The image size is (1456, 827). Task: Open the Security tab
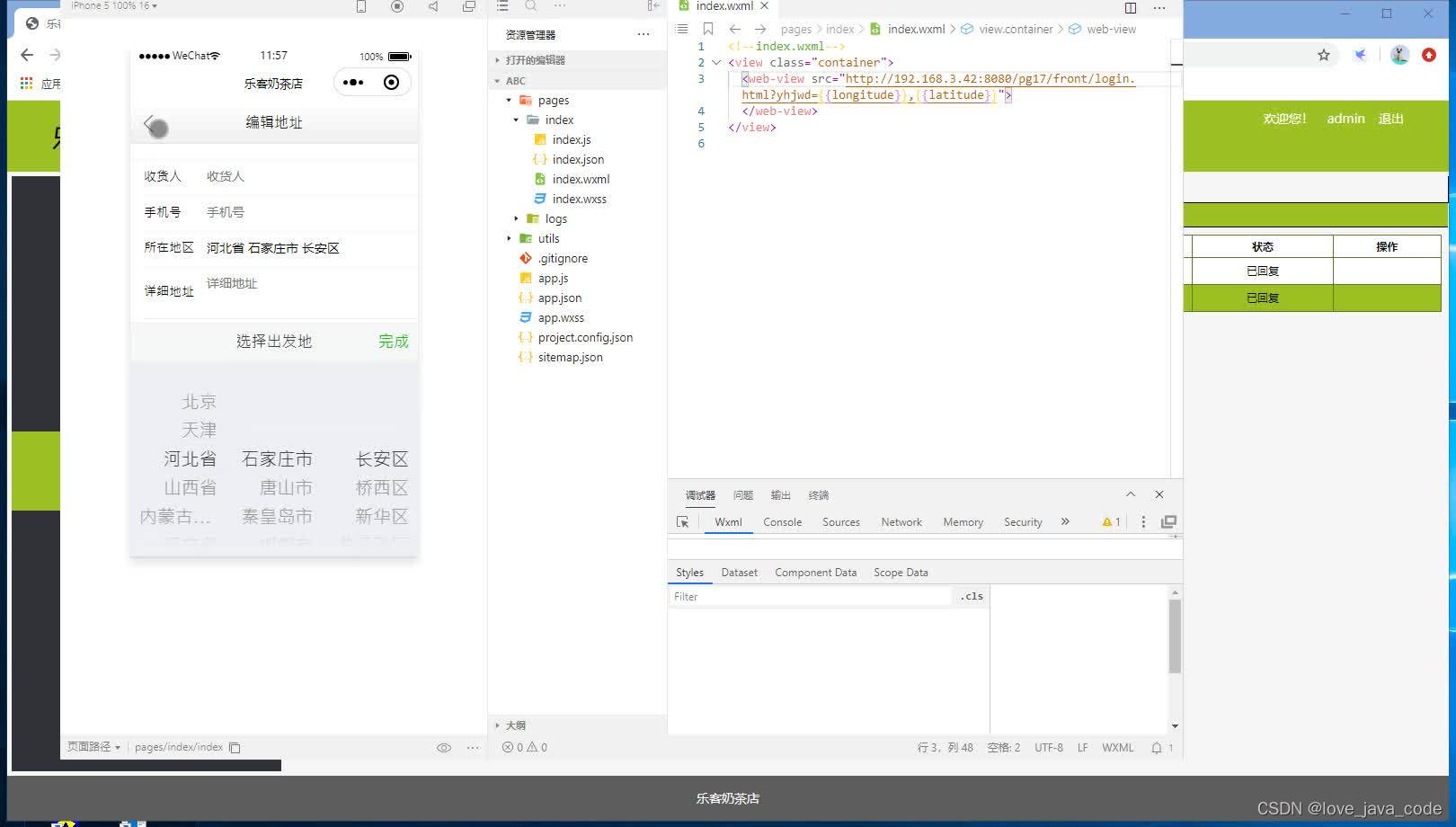pos(1023,522)
